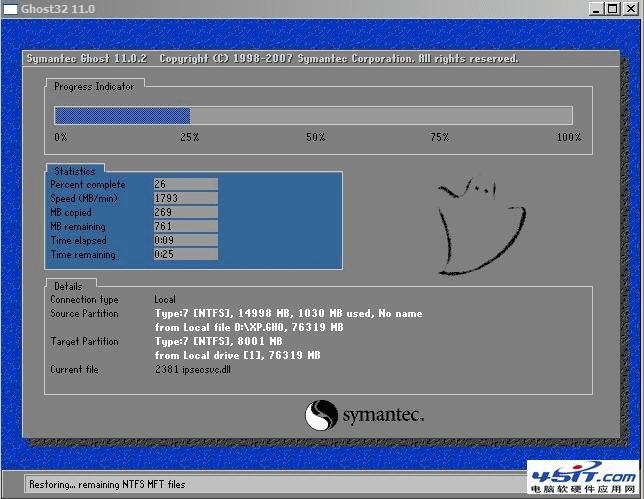This screenshot has height=499, width=644.
Task: Click the 'Time elapsed' label
Action: [78, 241]
